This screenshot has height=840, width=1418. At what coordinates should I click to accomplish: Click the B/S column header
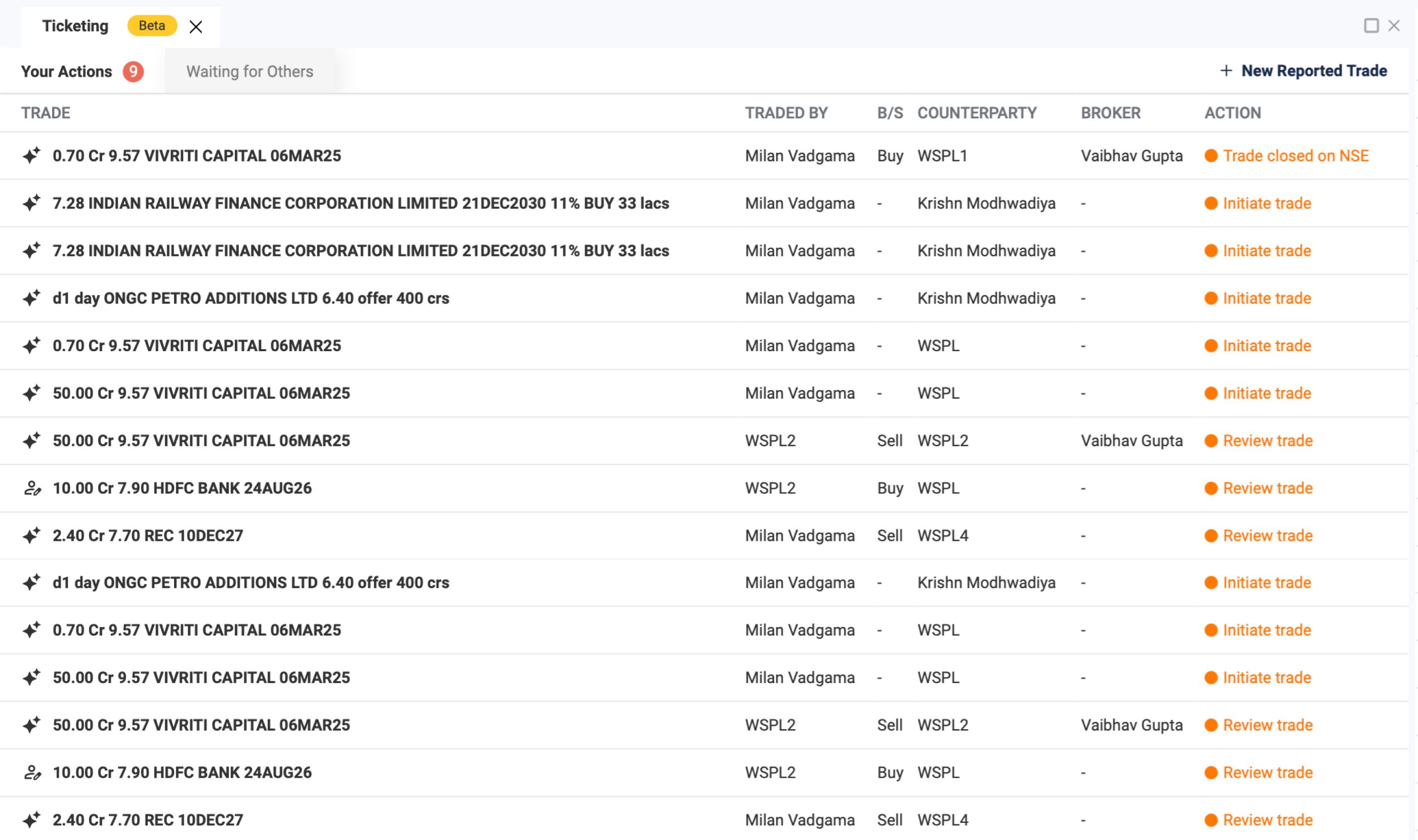(890, 113)
